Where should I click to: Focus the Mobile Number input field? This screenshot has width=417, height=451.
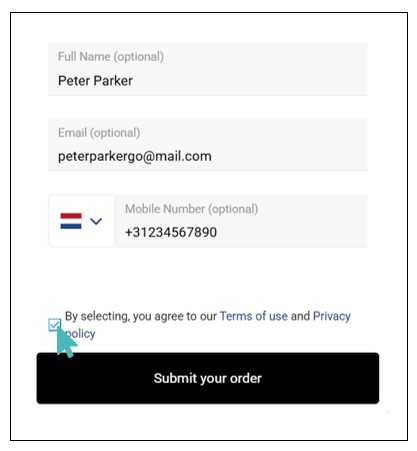[x=241, y=221]
